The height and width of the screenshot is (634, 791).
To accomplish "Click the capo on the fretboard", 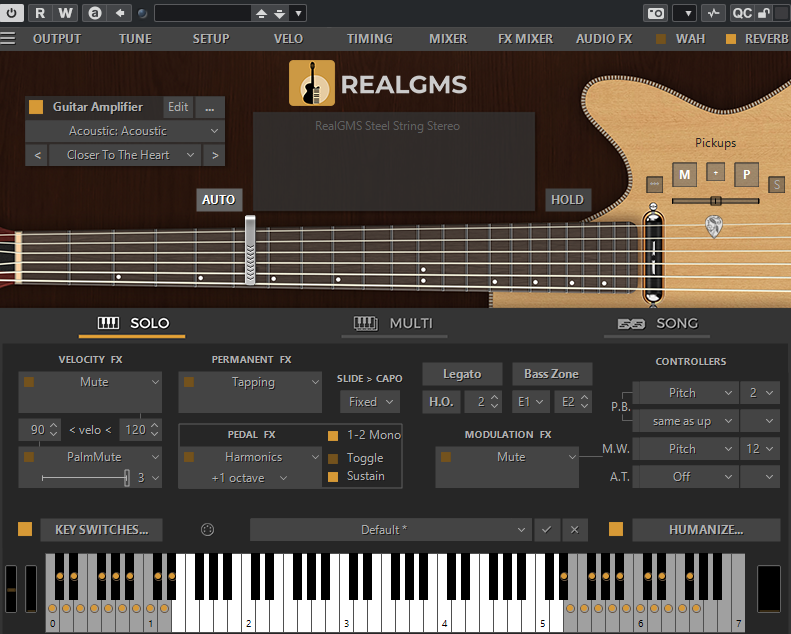I will point(250,250).
